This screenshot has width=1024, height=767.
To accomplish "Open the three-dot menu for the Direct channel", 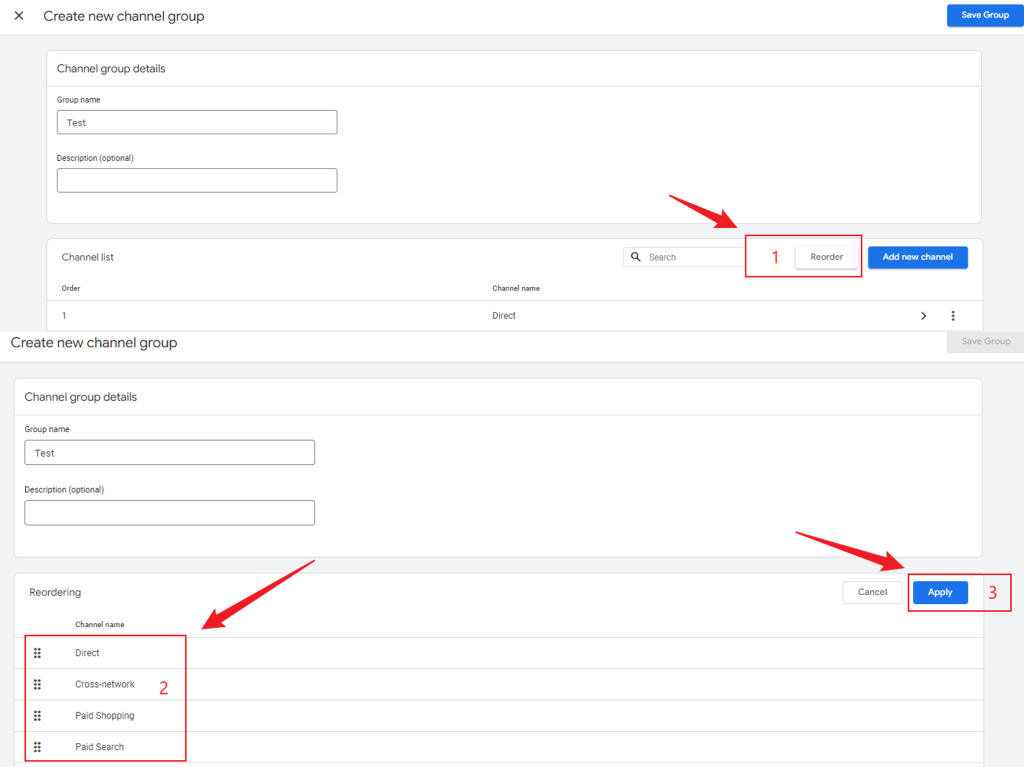I will [953, 315].
